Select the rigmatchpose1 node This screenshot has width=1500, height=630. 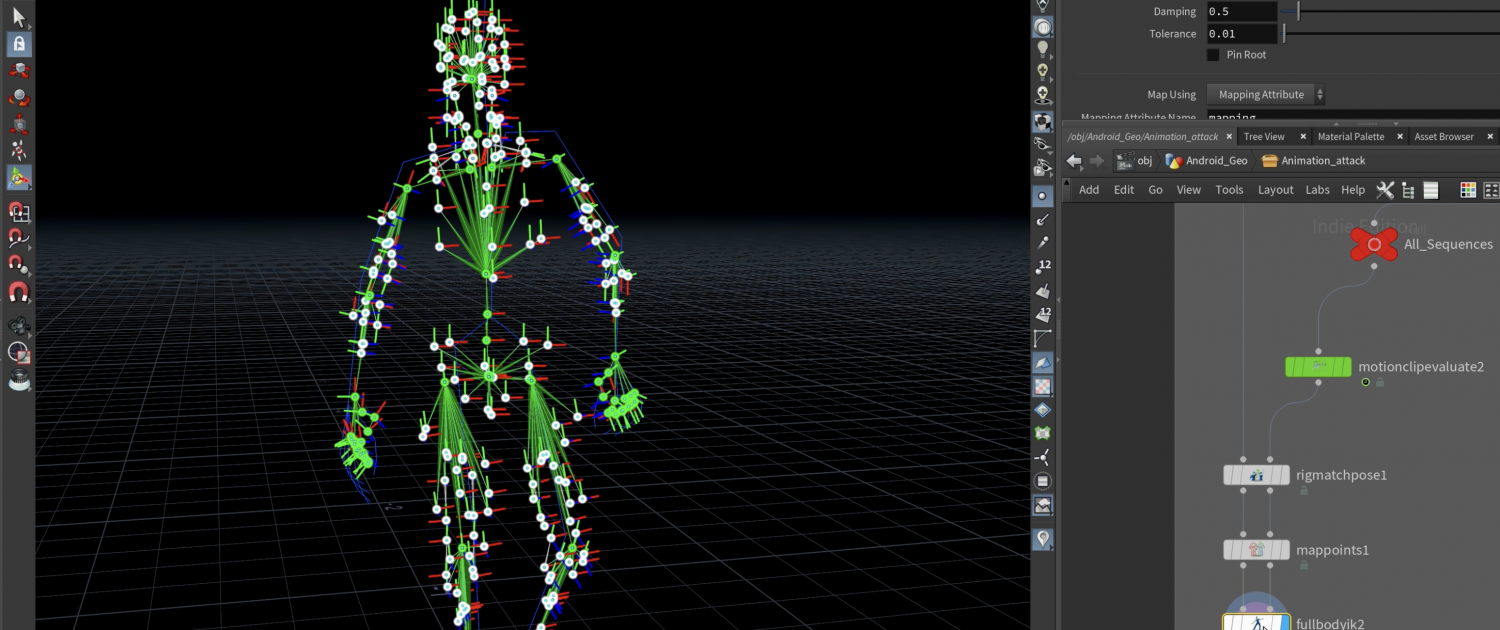coord(1257,475)
